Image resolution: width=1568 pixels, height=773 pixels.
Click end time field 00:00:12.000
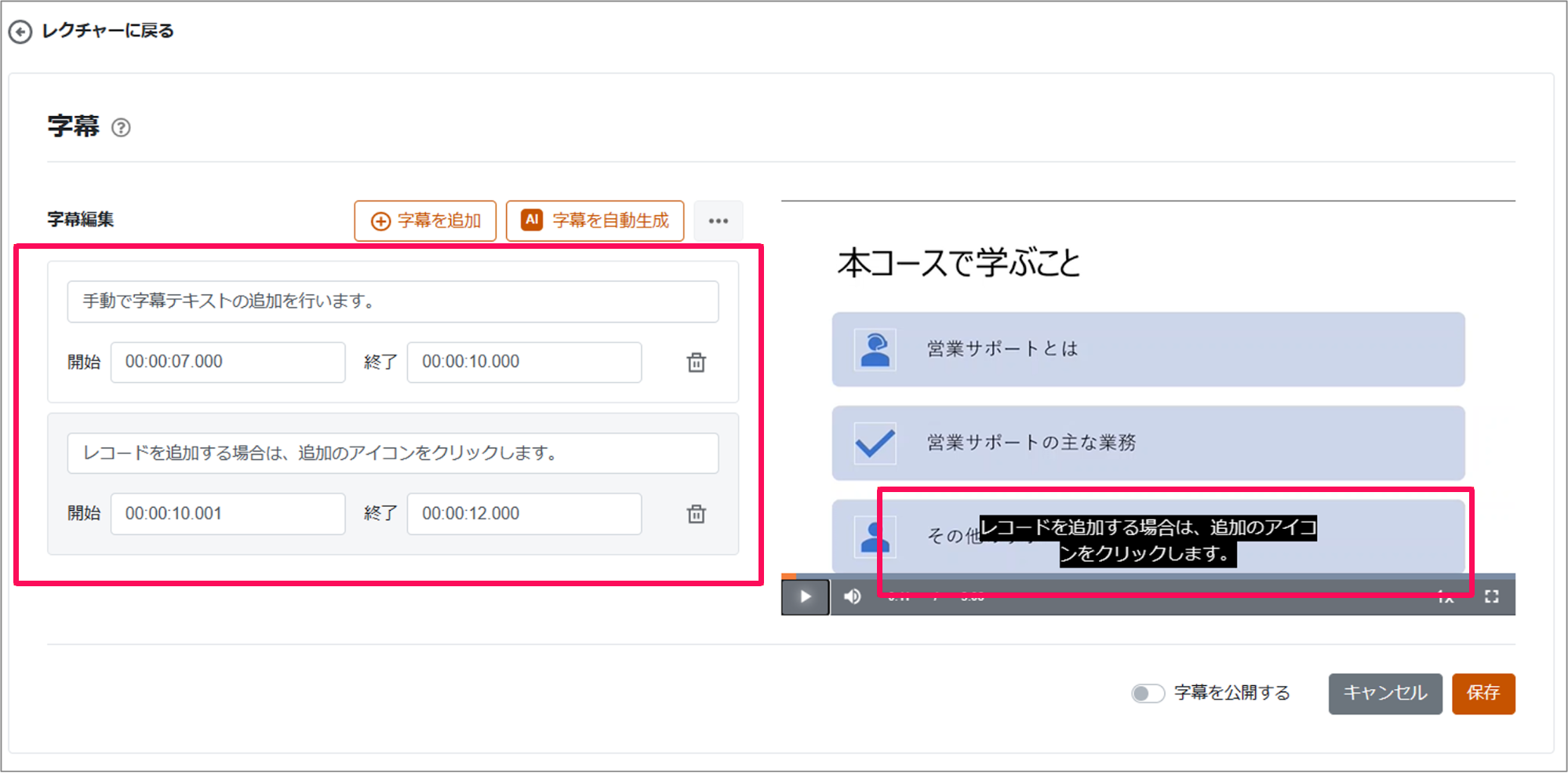click(x=524, y=514)
